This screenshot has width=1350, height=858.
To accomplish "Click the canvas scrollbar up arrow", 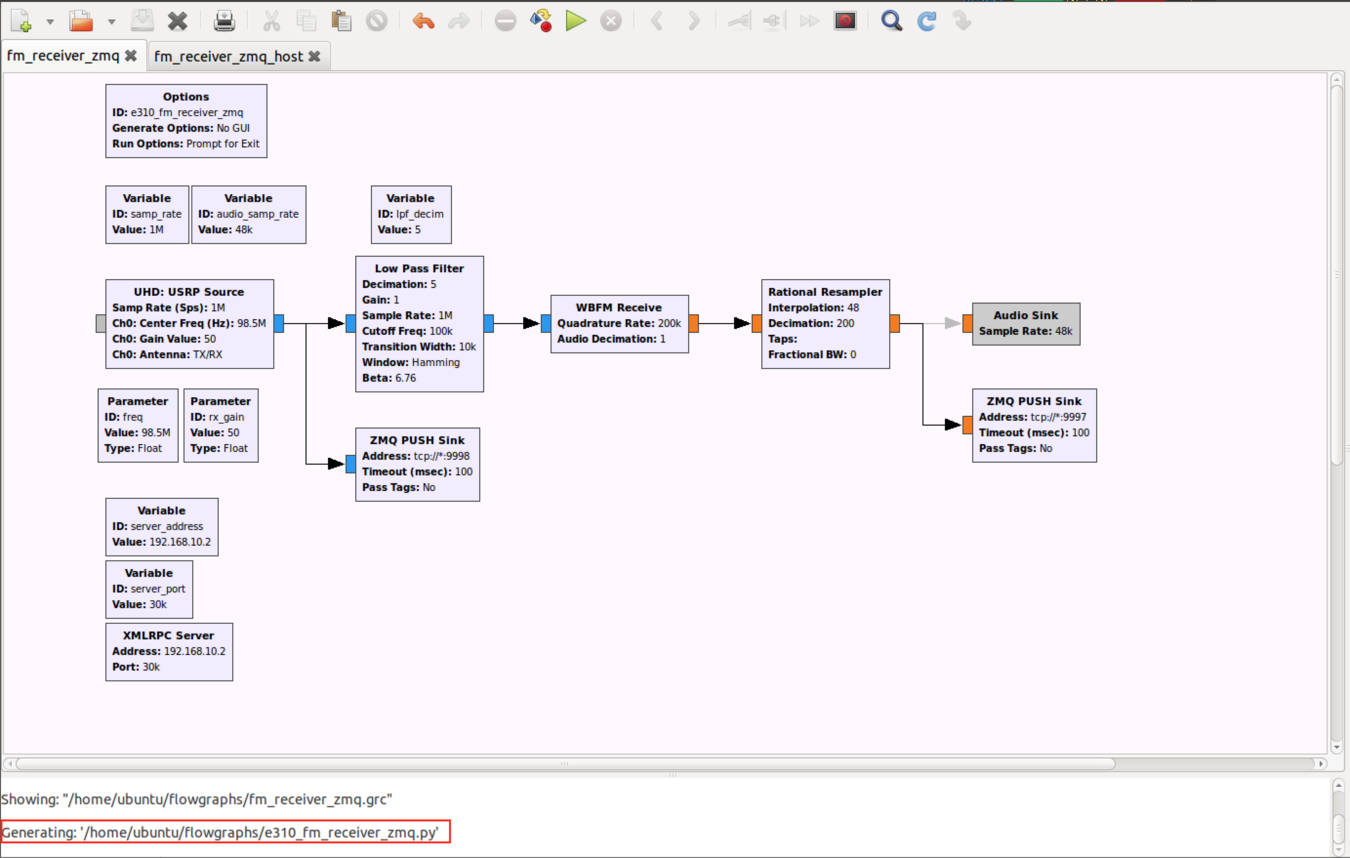I will pos(1337,79).
